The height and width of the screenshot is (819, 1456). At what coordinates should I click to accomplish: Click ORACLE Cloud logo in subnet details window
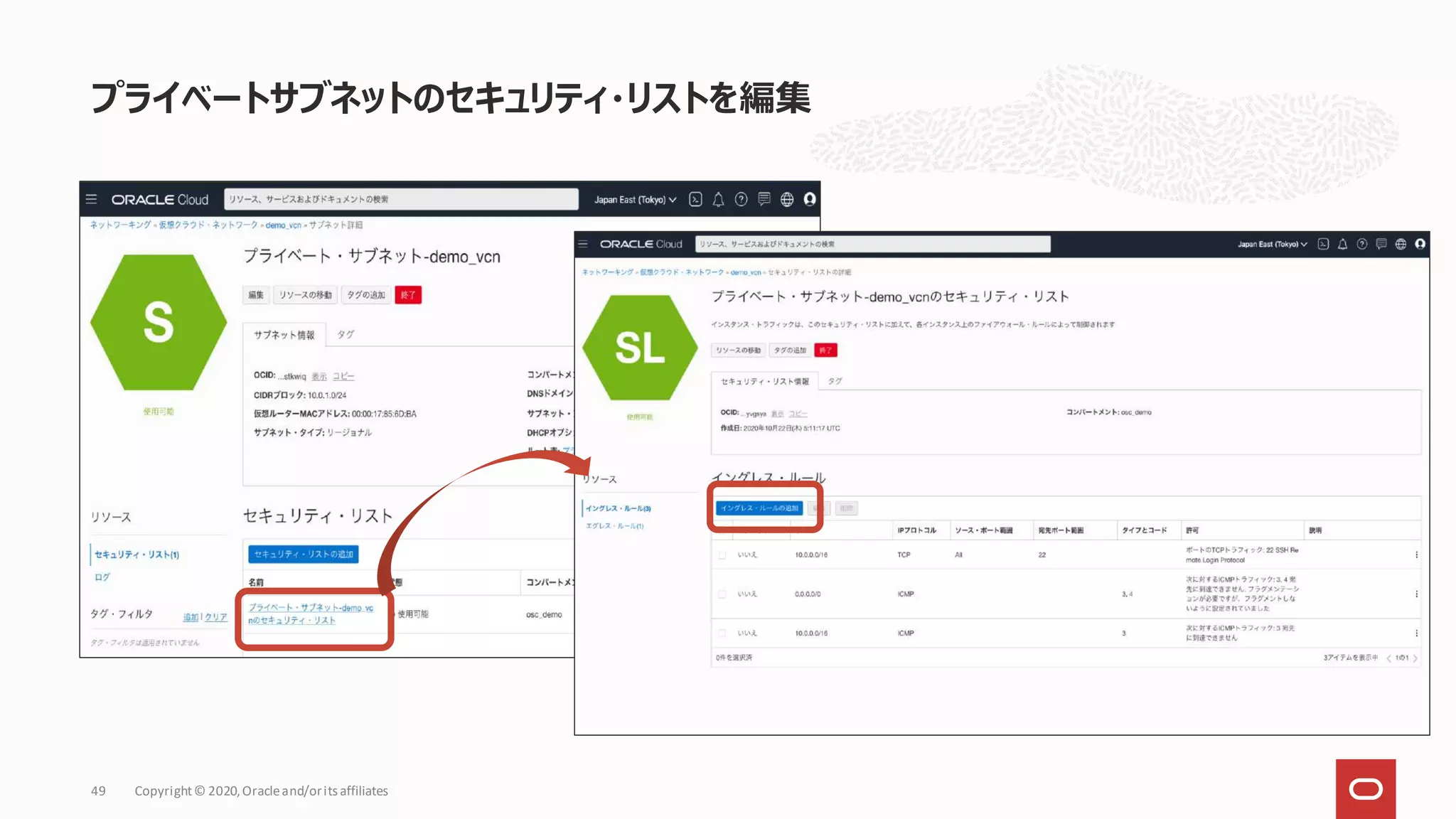pos(160,200)
